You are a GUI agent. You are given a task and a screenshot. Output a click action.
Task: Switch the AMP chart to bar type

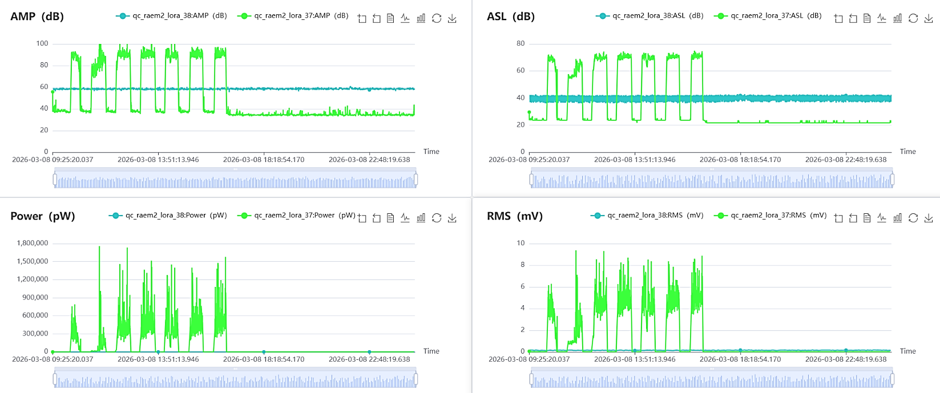(x=421, y=19)
